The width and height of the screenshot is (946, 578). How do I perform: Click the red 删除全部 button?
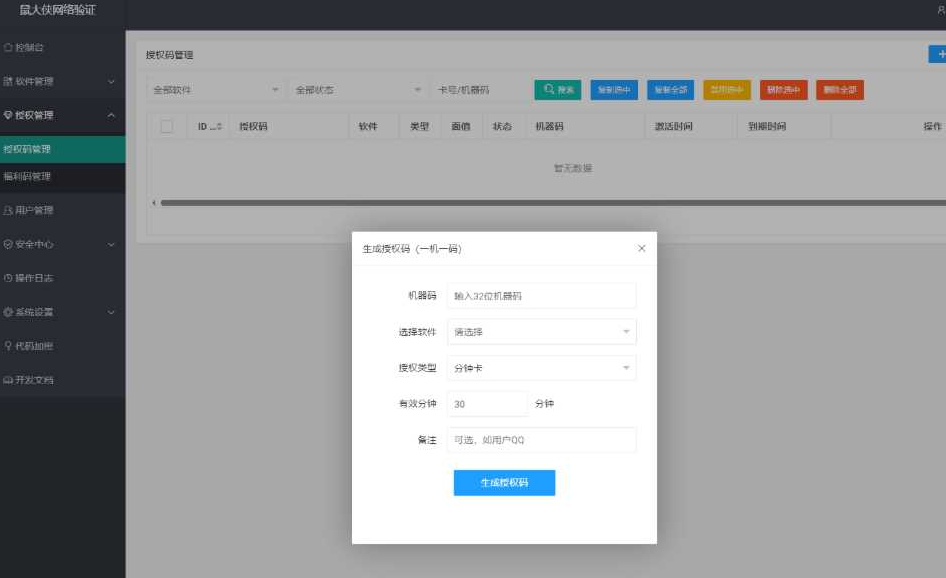pyautogui.click(x=840, y=90)
